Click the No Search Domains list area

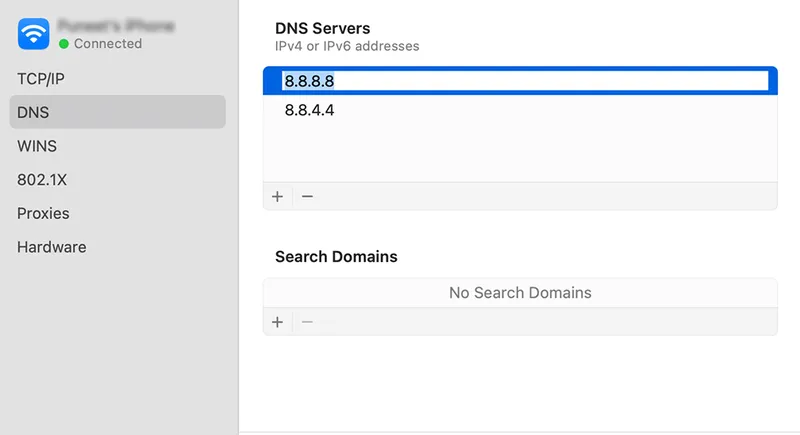(519, 293)
